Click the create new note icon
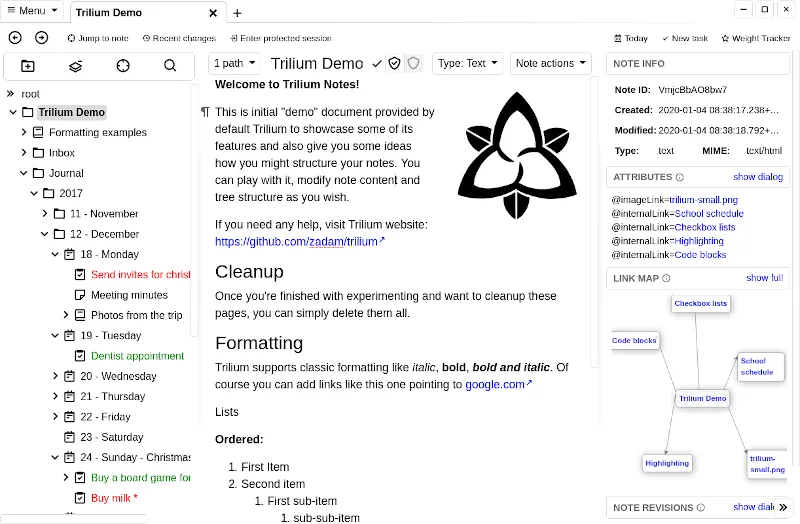 [x=27, y=66]
